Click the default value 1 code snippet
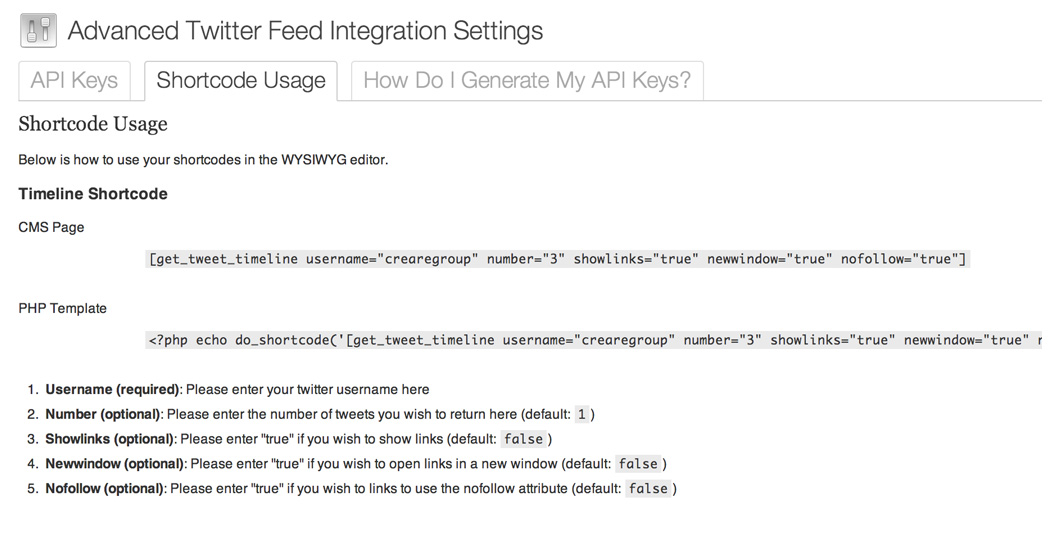The height and width of the screenshot is (552, 1064). click(582, 414)
